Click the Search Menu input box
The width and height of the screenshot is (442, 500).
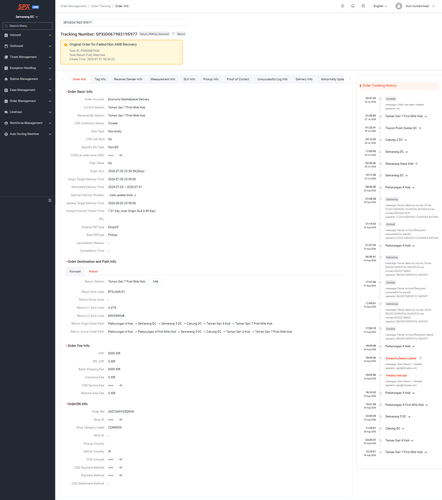[27, 26]
